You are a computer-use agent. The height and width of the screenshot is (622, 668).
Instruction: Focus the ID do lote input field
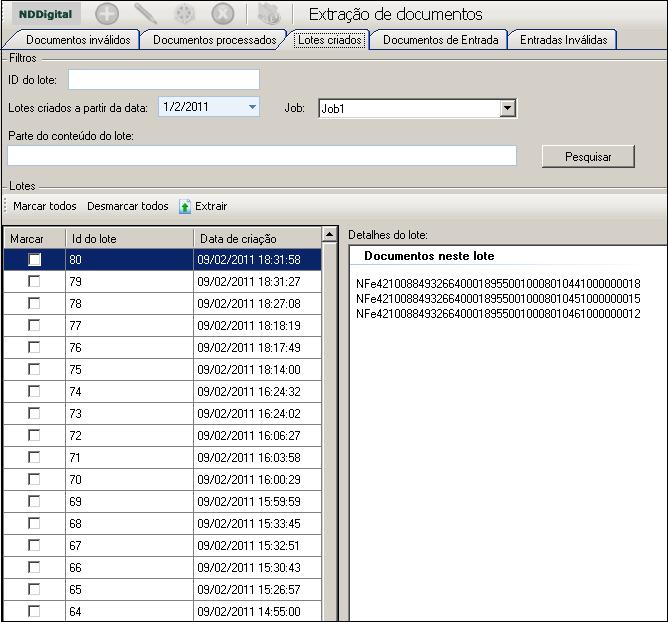[163, 80]
